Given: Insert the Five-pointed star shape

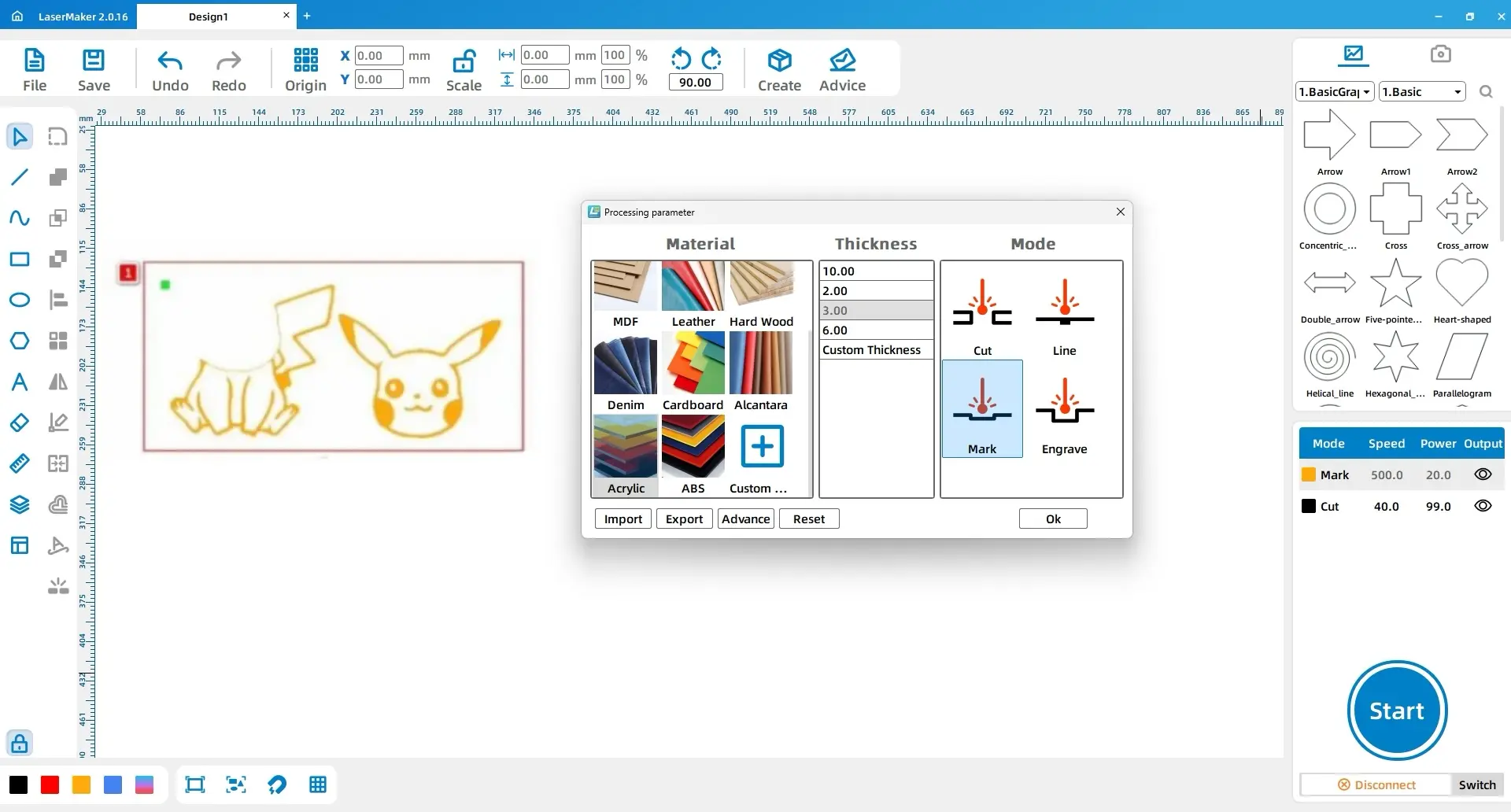Looking at the screenshot, I should pos(1395,290).
